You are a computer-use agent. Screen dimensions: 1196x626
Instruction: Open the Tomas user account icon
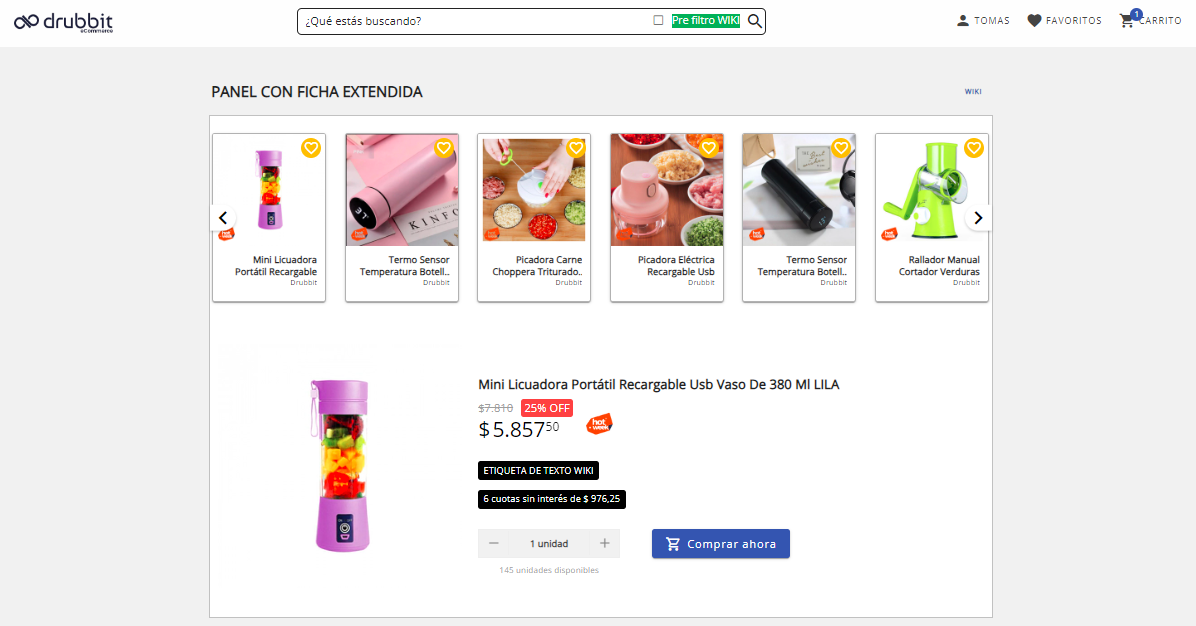(963, 21)
